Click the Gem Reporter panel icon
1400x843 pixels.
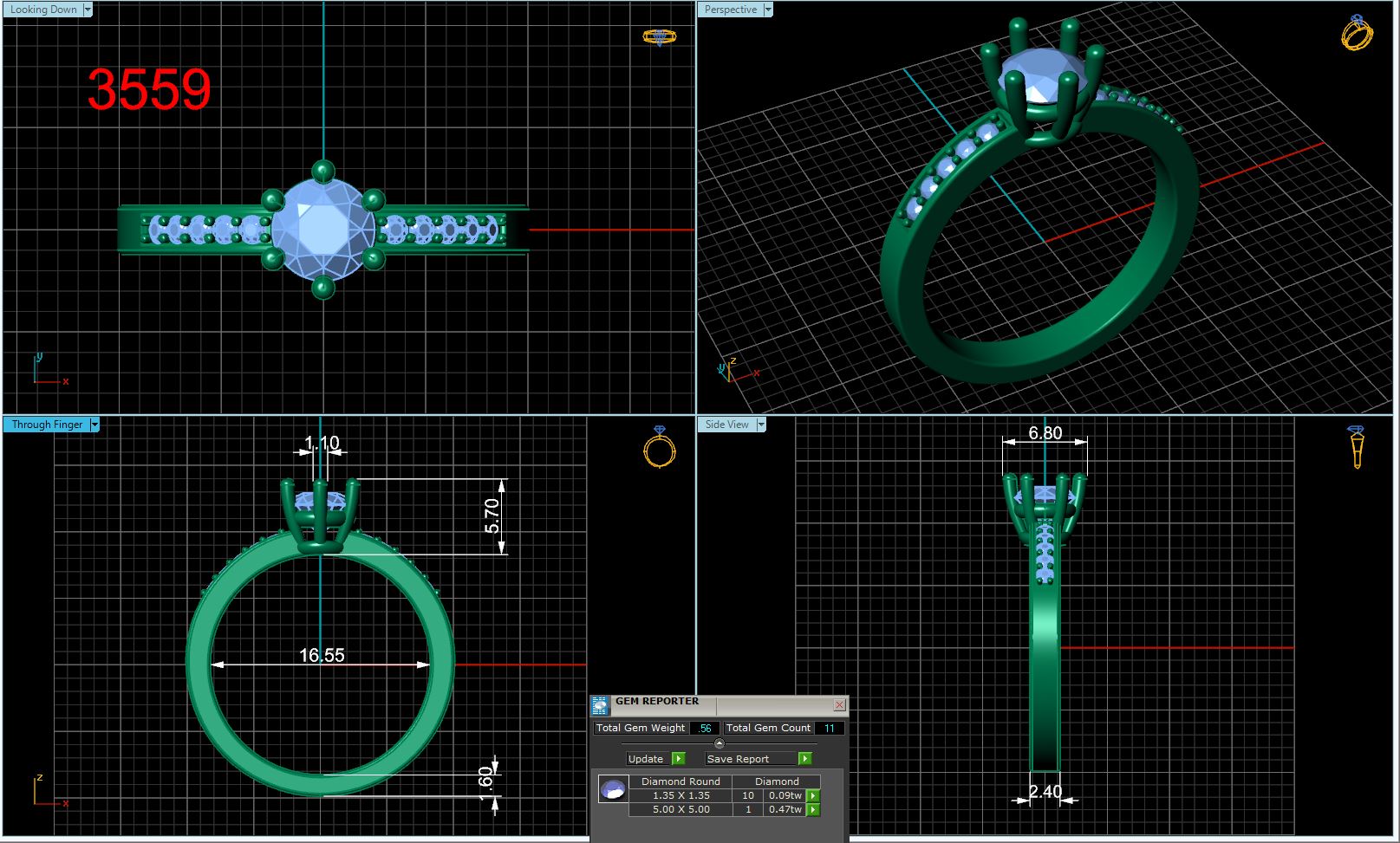coord(600,705)
